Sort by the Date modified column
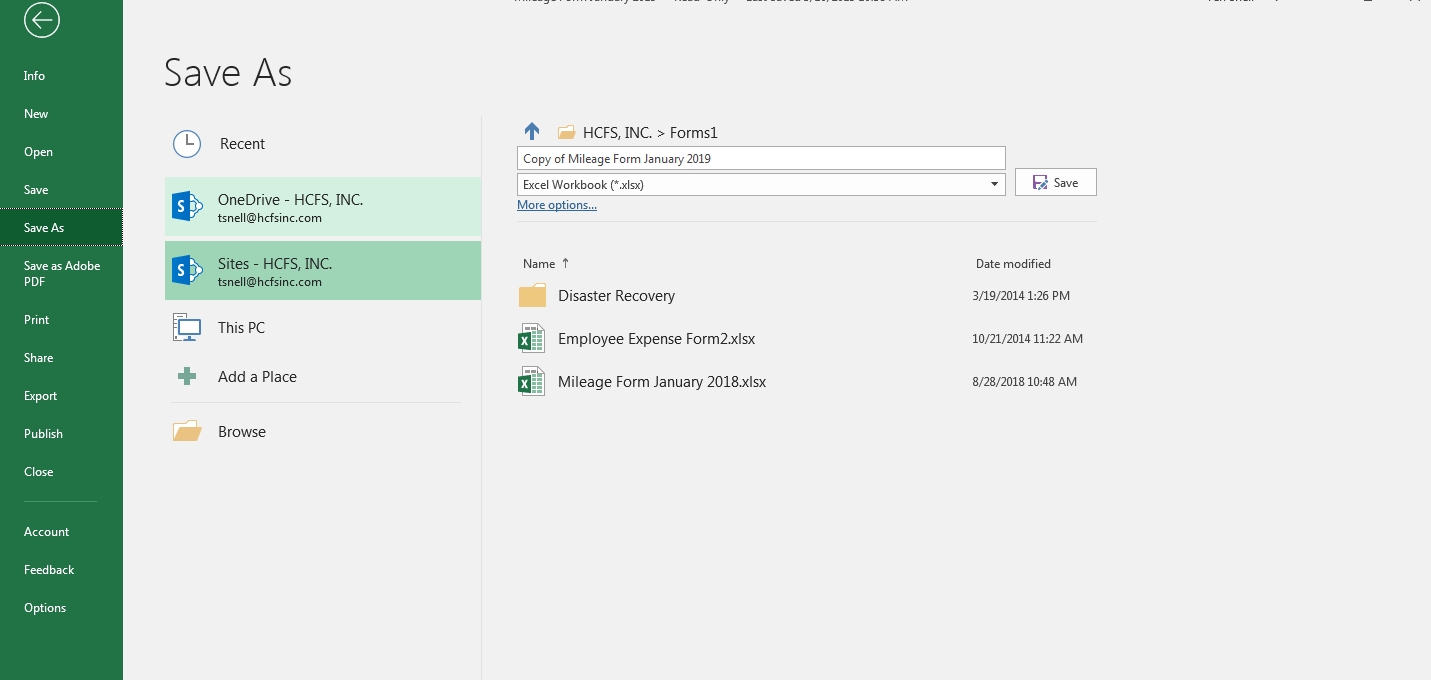This screenshot has width=1431, height=680. 1012,264
